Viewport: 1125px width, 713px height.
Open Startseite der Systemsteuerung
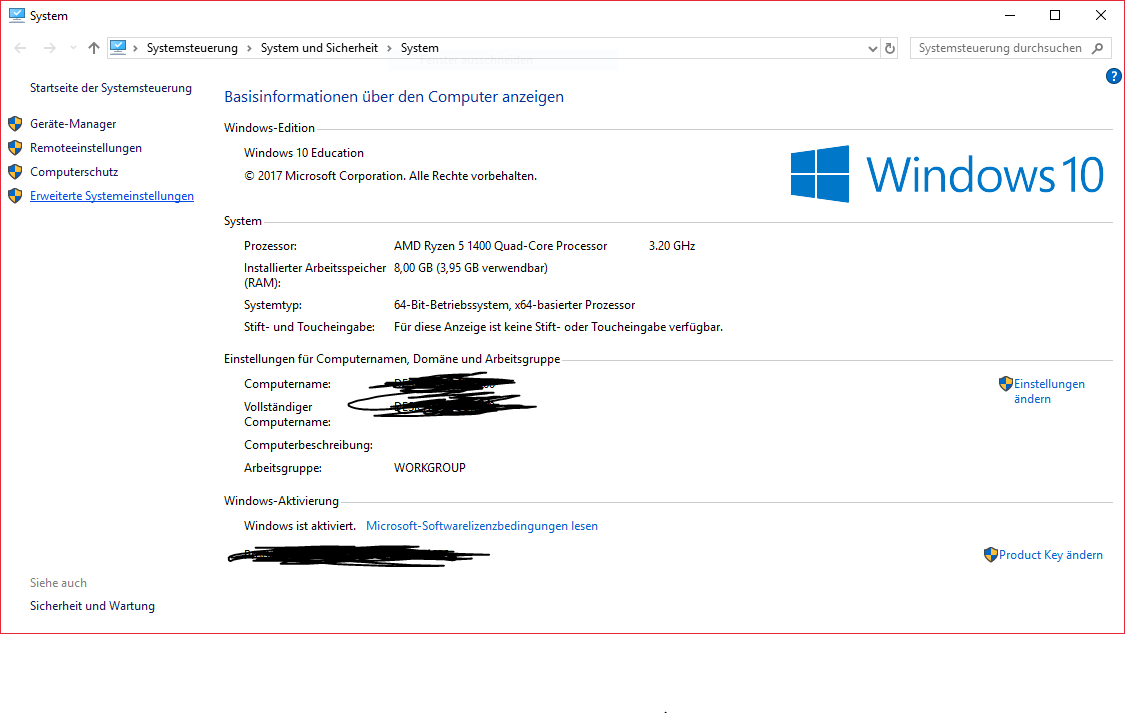[111, 88]
